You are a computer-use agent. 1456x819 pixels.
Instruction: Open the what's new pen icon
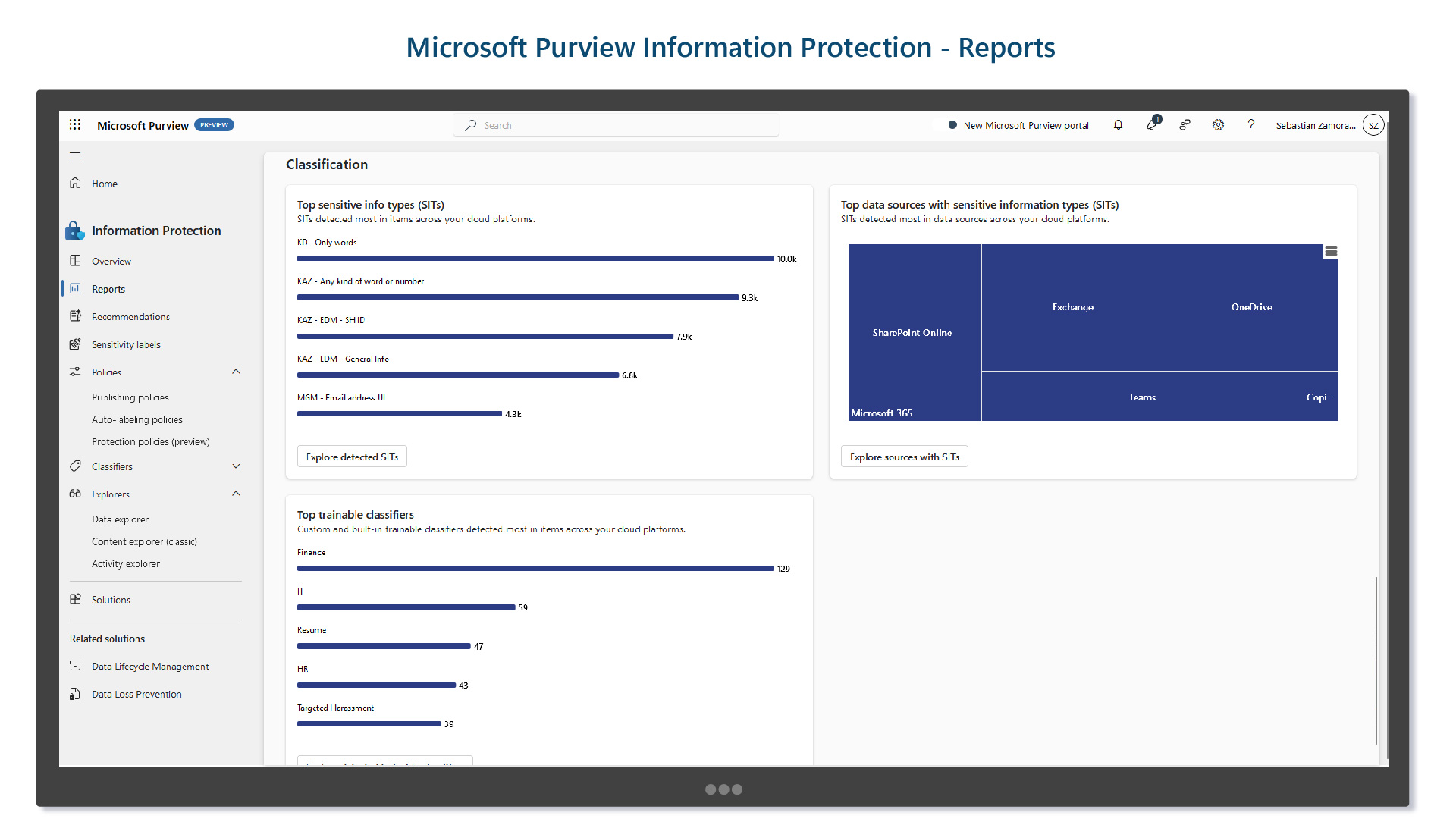click(1152, 124)
